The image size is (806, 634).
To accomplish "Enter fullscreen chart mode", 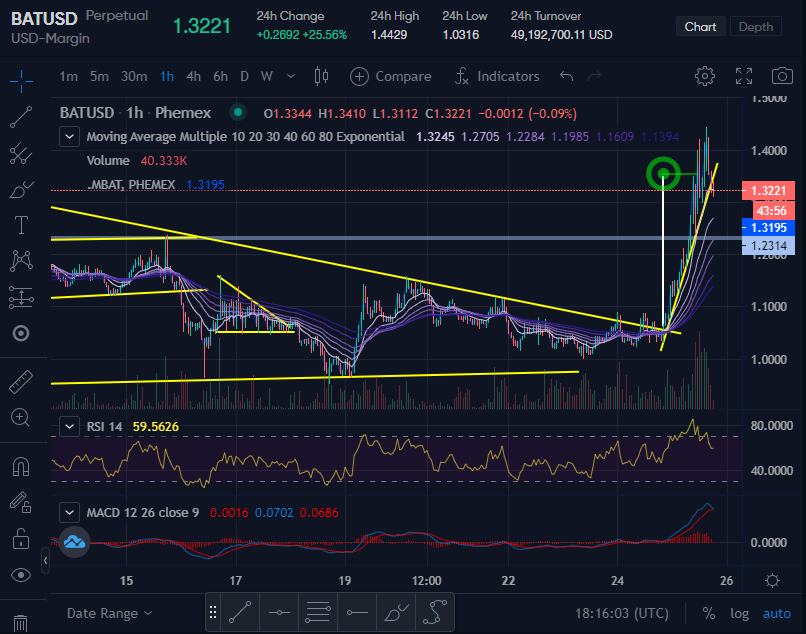I will tap(744, 76).
